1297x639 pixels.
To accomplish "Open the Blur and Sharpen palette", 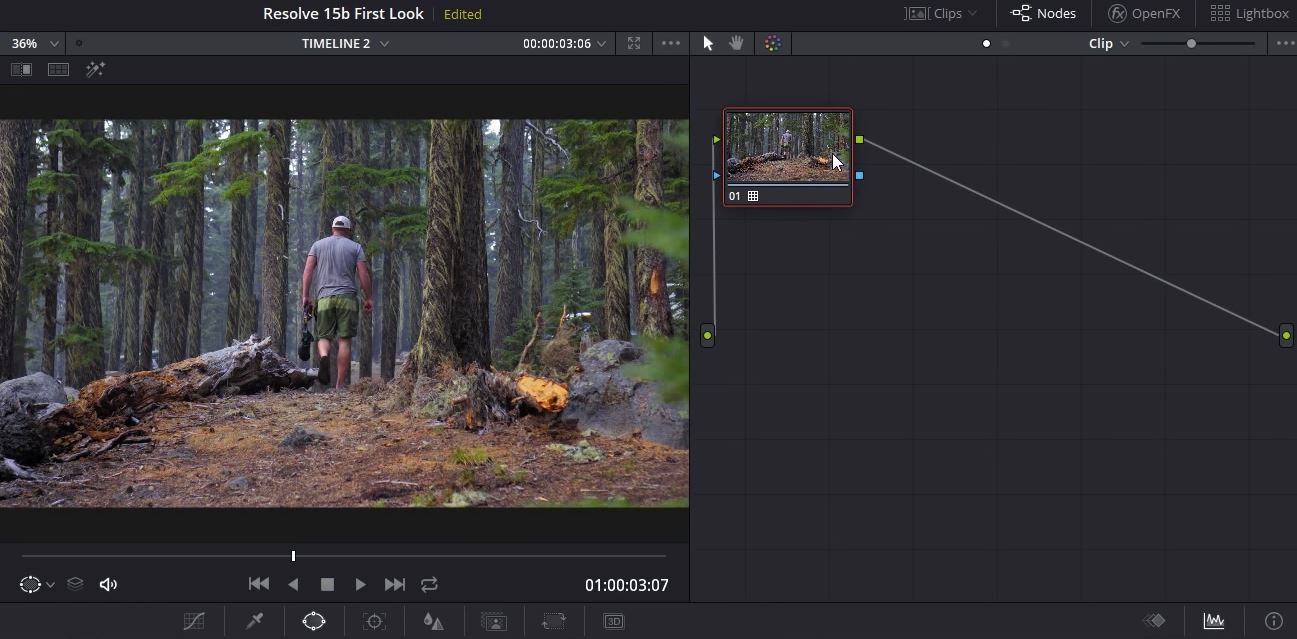I will coord(433,621).
